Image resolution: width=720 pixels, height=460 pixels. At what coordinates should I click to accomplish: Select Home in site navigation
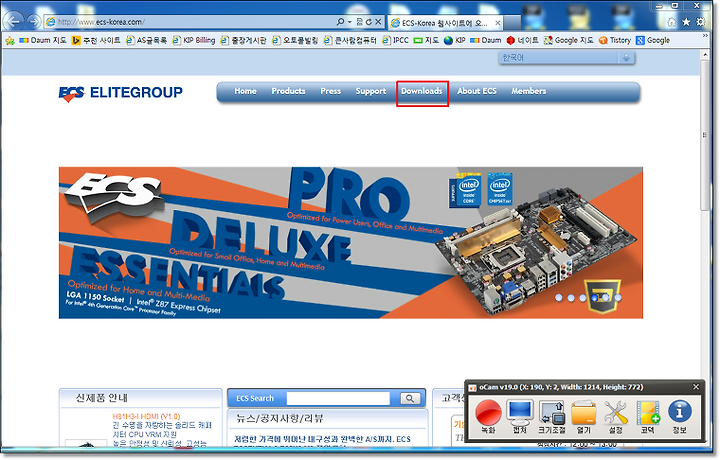coord(245,91)
